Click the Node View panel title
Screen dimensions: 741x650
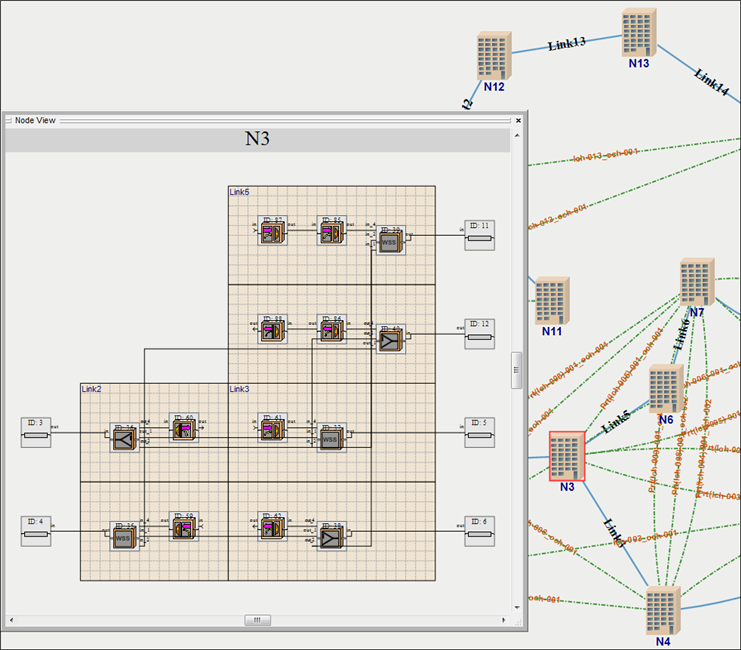click(35, 121)
